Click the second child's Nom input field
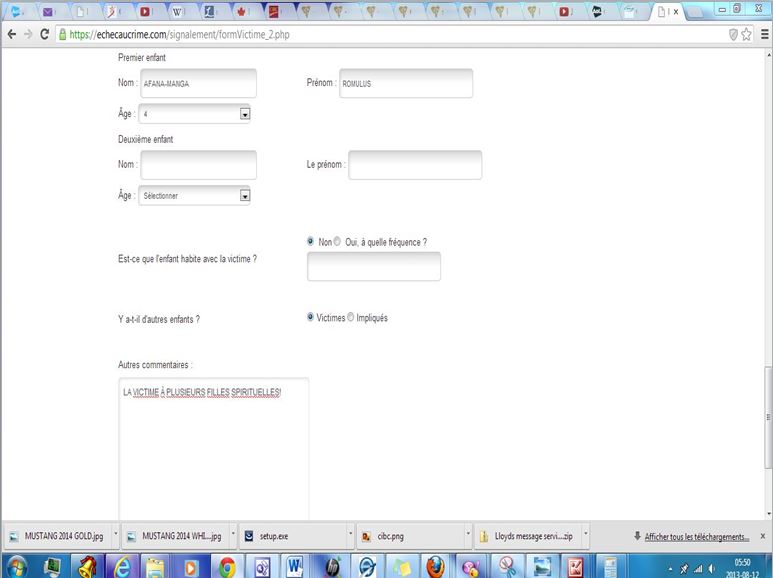This screenshot has height=578, width=773. [199, 165]
